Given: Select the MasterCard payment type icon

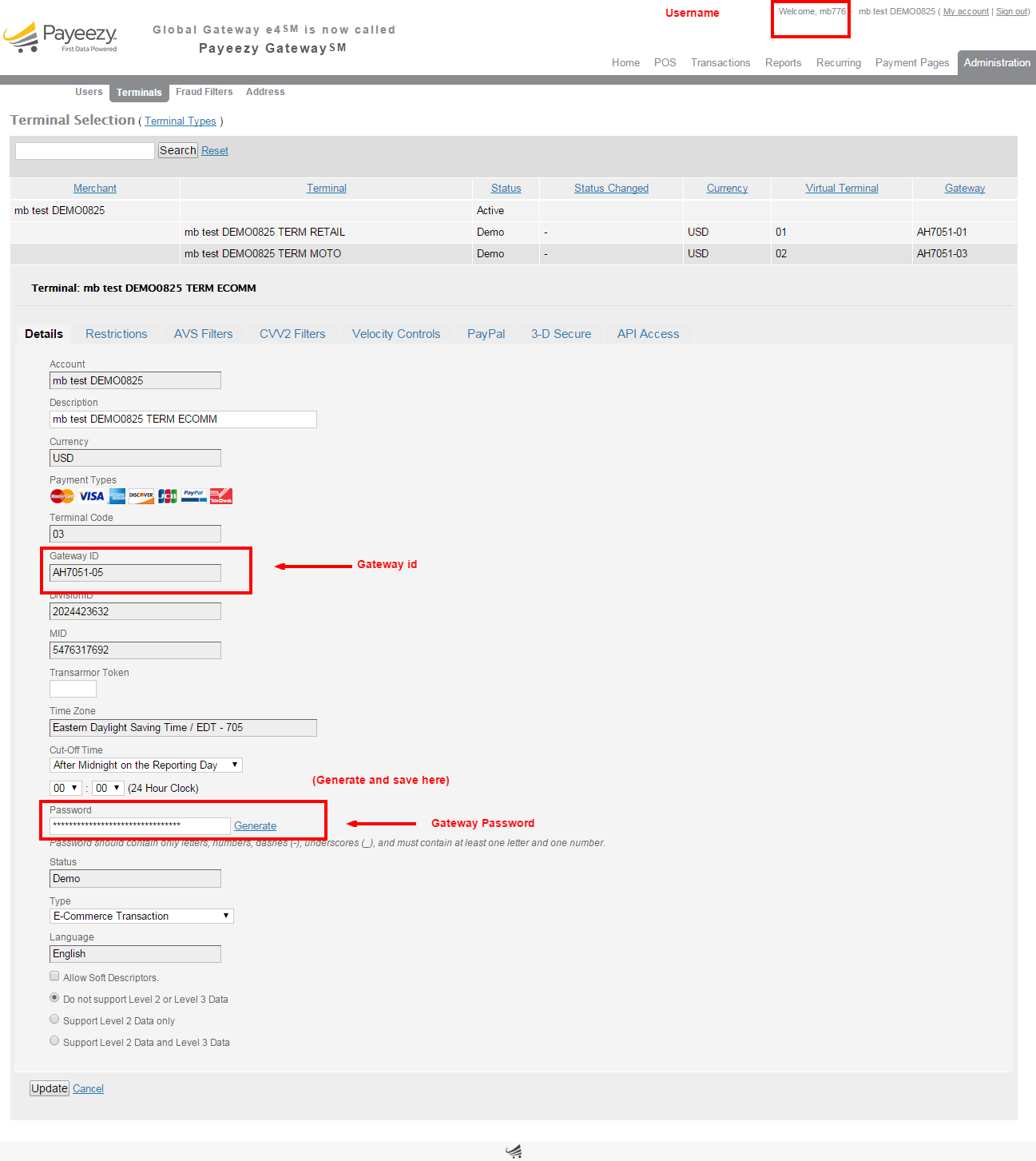Looking at the screenshot, I should click(62, 496).
